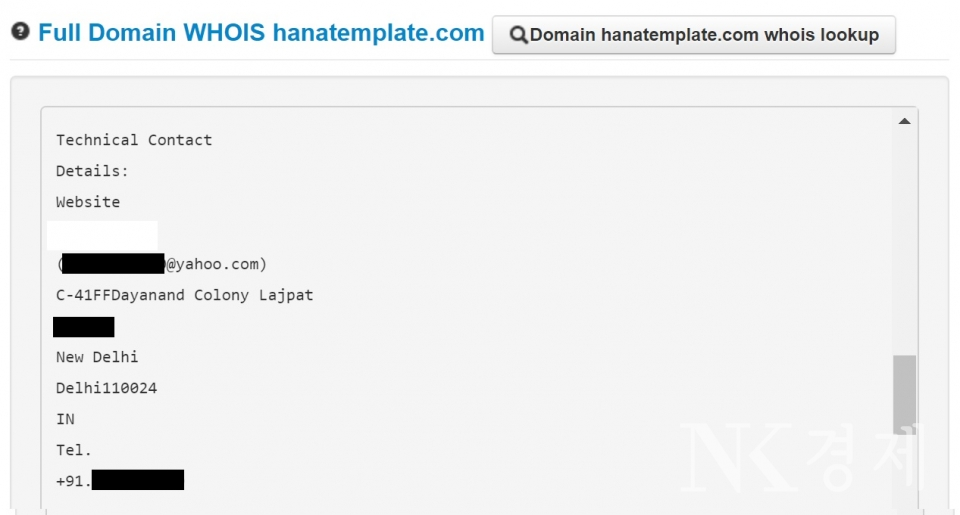960x515 pixels.
Task: Click the C-41FFDayanand Colony Lajpat address line
Action: (x=184, y=296)
